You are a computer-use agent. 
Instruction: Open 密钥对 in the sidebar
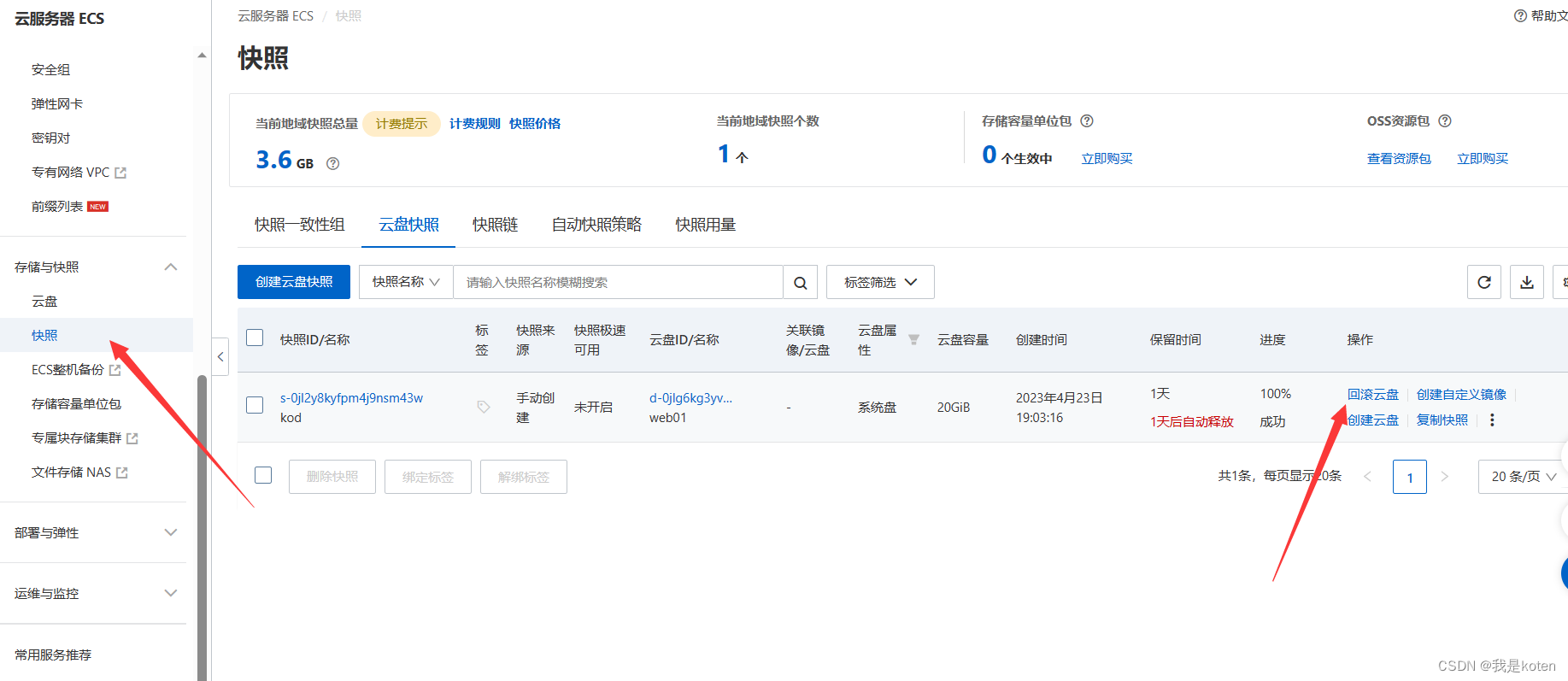click(51, 138)
